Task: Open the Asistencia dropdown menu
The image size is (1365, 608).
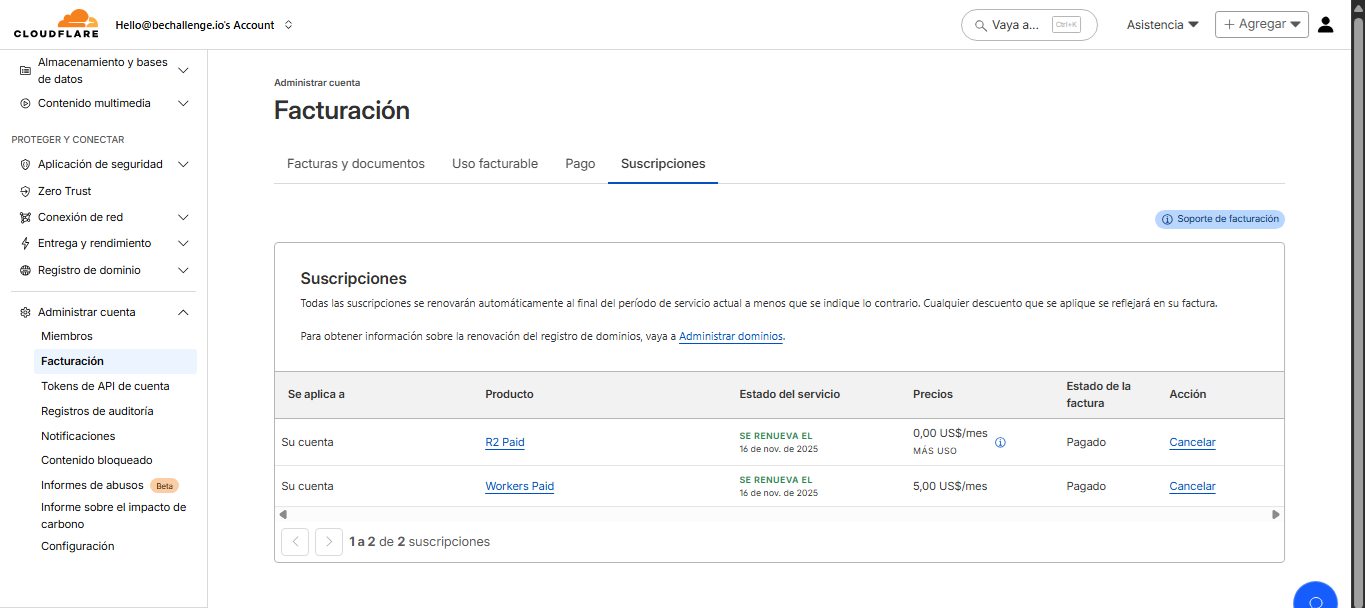Action: coord(1162,24)
